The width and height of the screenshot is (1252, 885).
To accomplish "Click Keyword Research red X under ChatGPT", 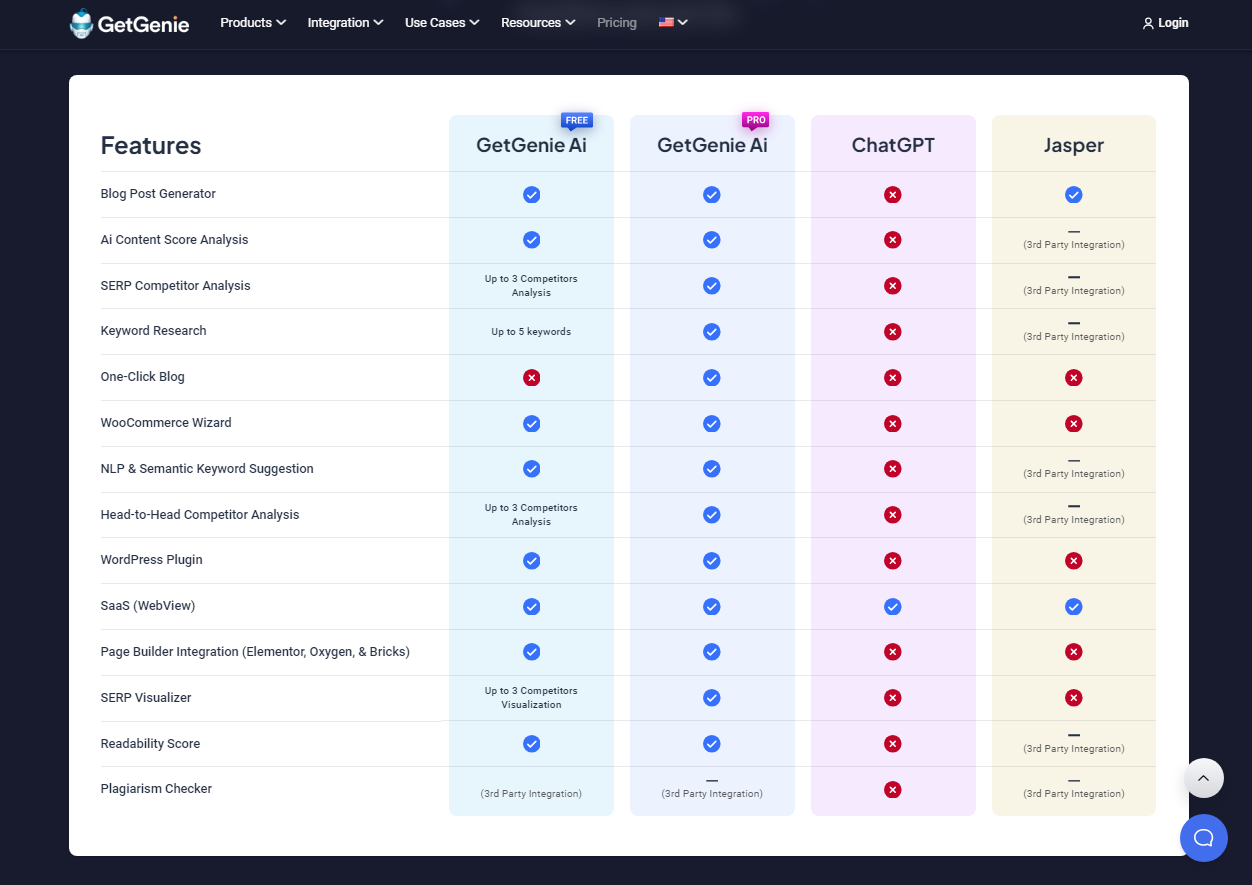I will coord(893,332).
